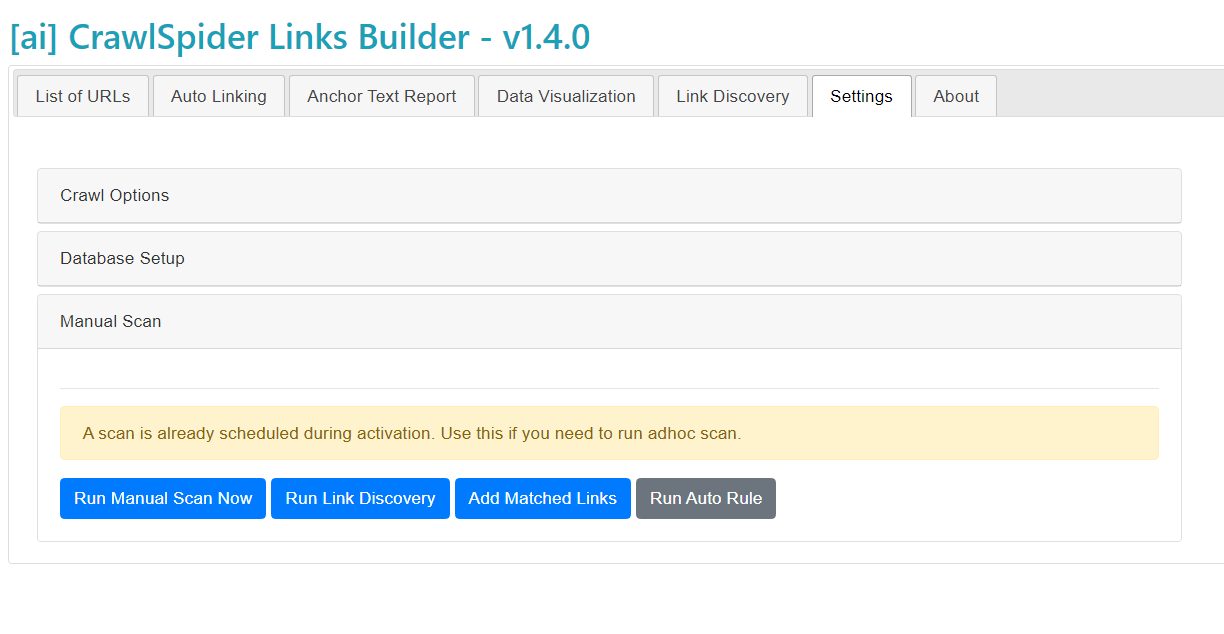
Task: Open the Auto Linking tab
Action: click(218, 96)
